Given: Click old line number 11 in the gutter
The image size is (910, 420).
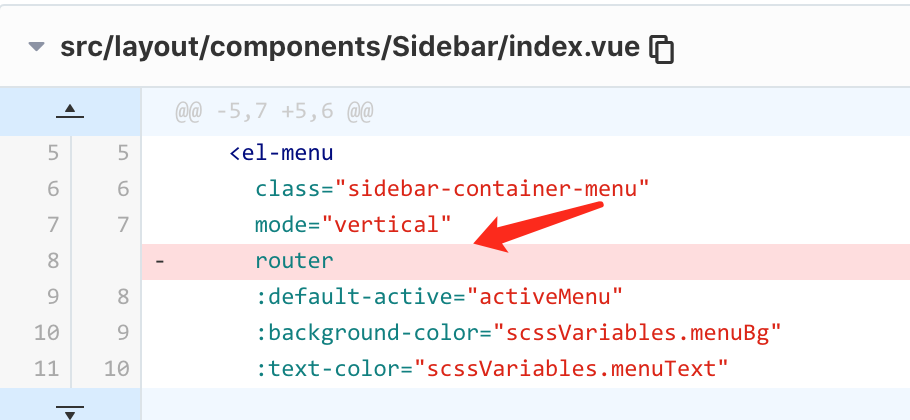Looking at the screenshot, I should (47, 368).
